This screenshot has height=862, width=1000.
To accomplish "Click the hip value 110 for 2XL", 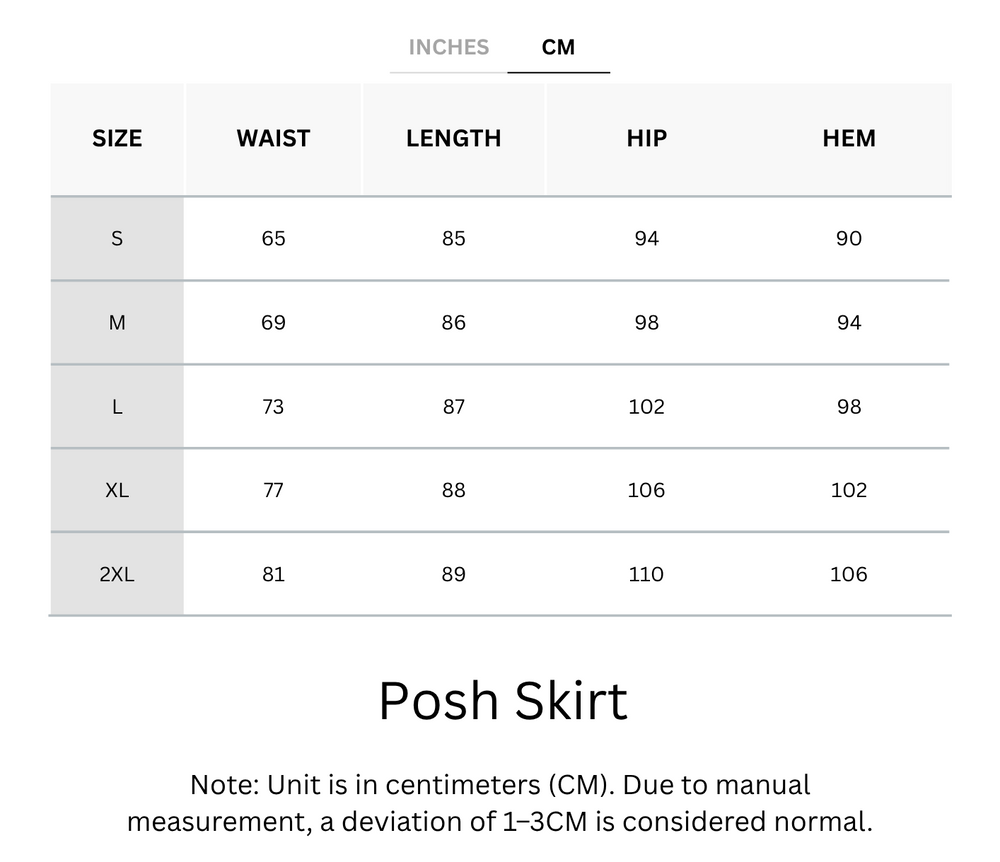I will point(646,575).
